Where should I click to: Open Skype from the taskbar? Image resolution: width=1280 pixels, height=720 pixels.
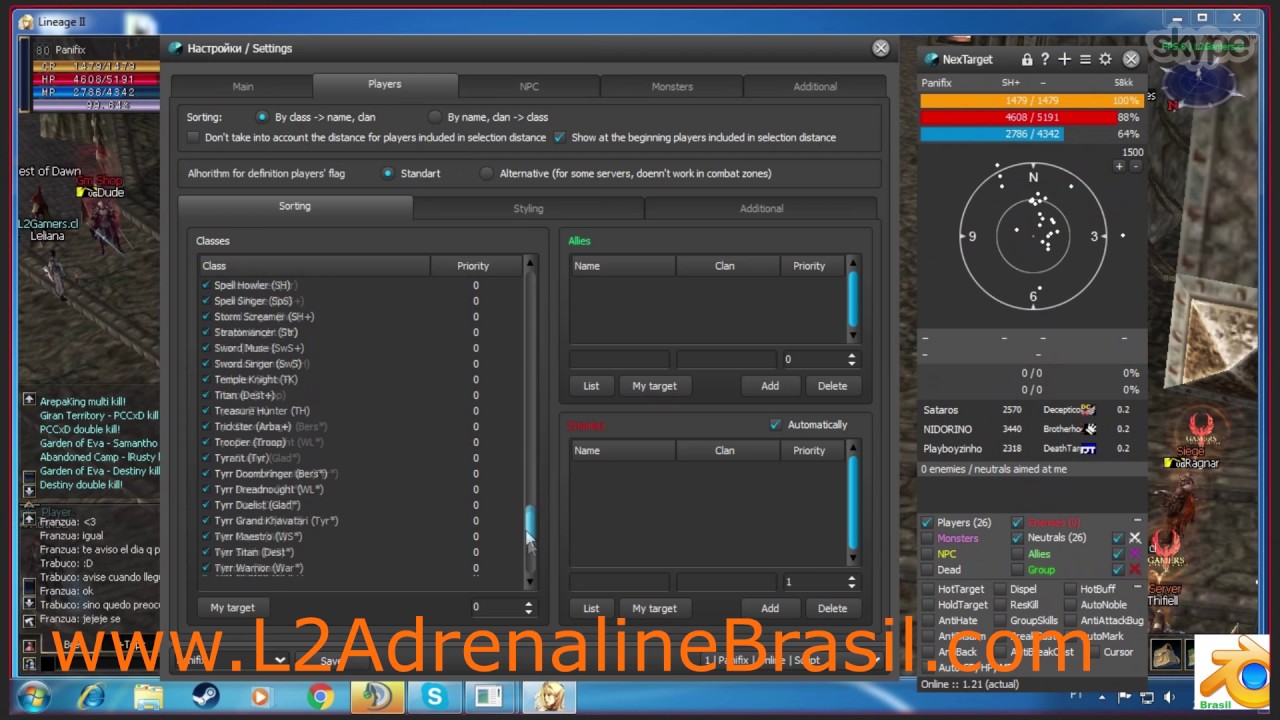434,696
